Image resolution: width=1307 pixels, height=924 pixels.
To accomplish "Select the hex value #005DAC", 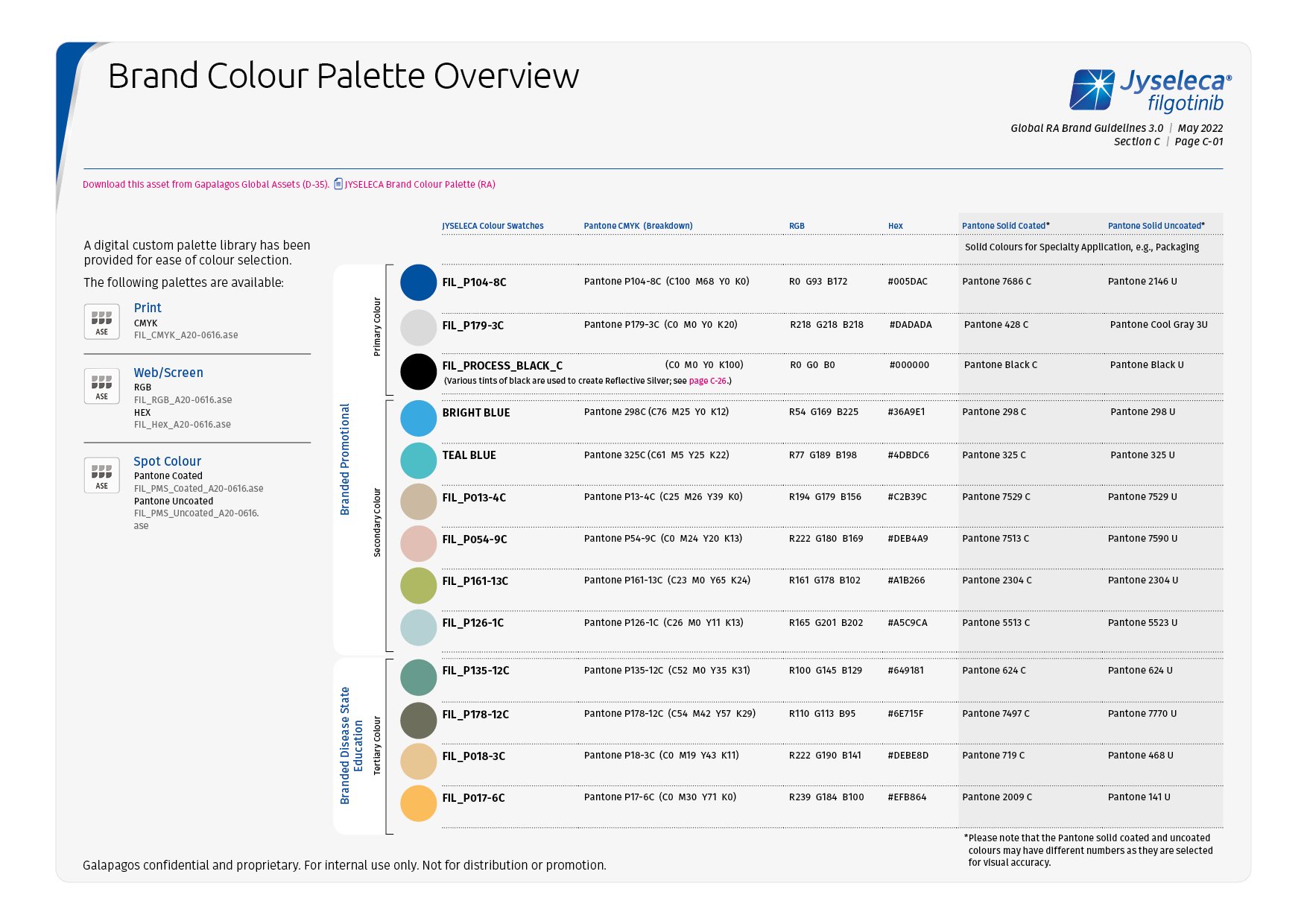I will 908,282.
